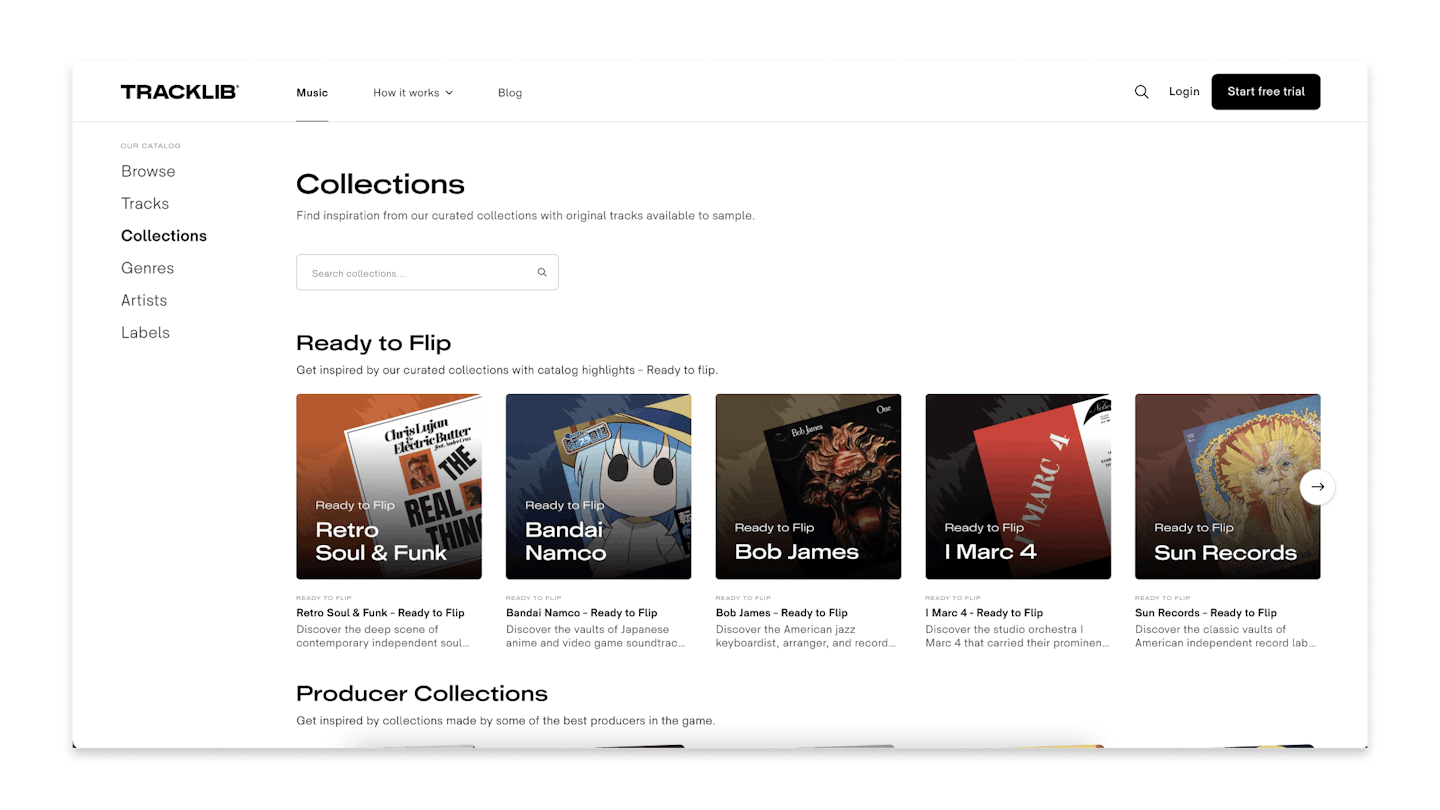Click 'Retro Soul & Funk – Ready to Flip' title

click(380, 613)
